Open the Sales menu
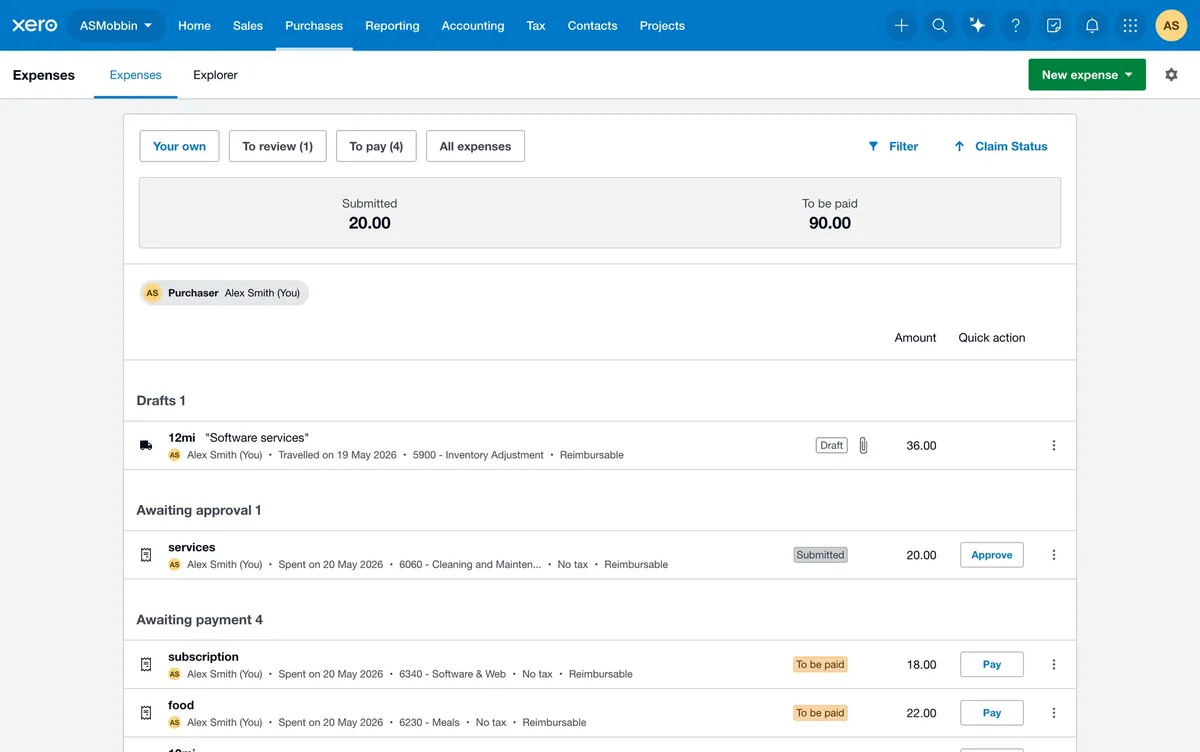Image resolution: width=1200 pixels, height=752 pixels. click(248, 26)
